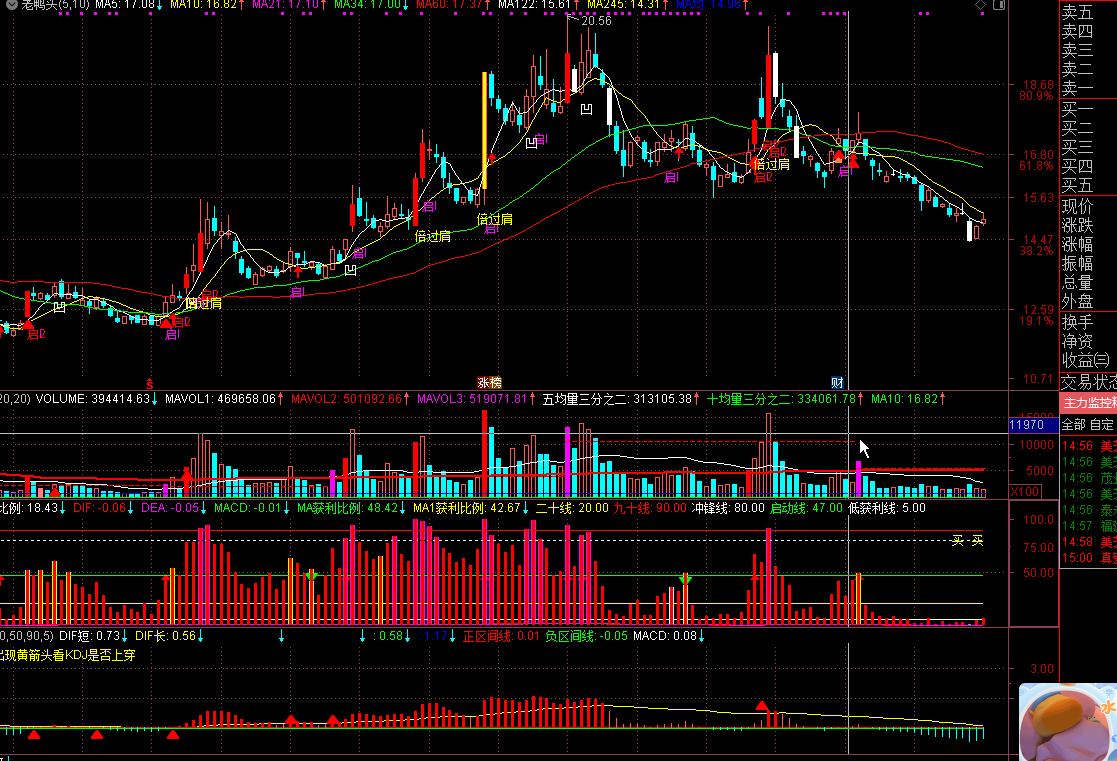The width and height of the screenshot is (1117, 761).
Task: Click the mascot thumbnail
Action: pyautogui.click(x=1068, y=723)
